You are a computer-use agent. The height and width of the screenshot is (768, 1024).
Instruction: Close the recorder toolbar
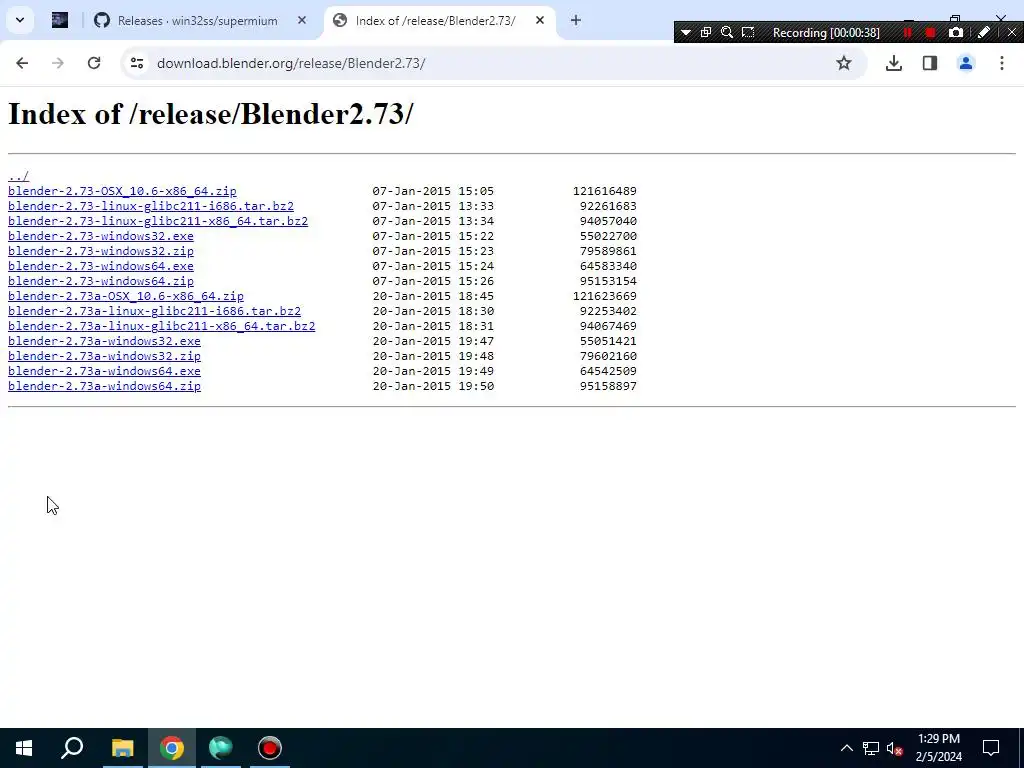(1012, 32)
